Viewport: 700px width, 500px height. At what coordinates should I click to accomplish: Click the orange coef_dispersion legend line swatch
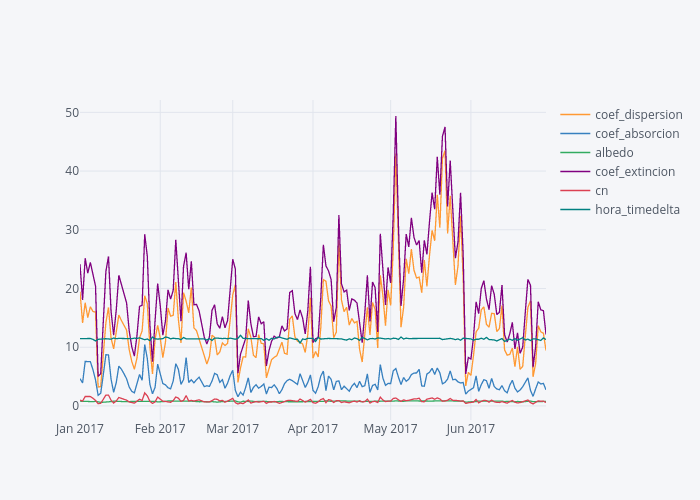575,114
